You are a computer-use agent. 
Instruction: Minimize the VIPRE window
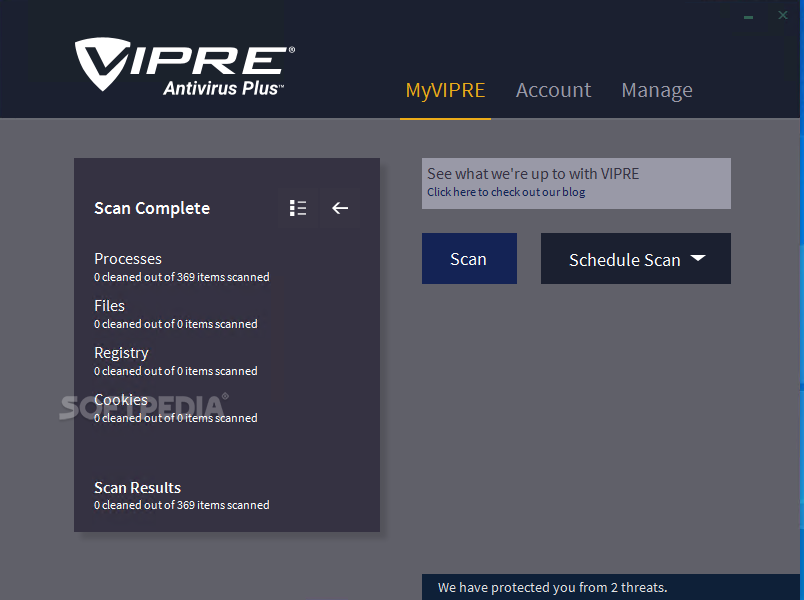coord(749,17)
